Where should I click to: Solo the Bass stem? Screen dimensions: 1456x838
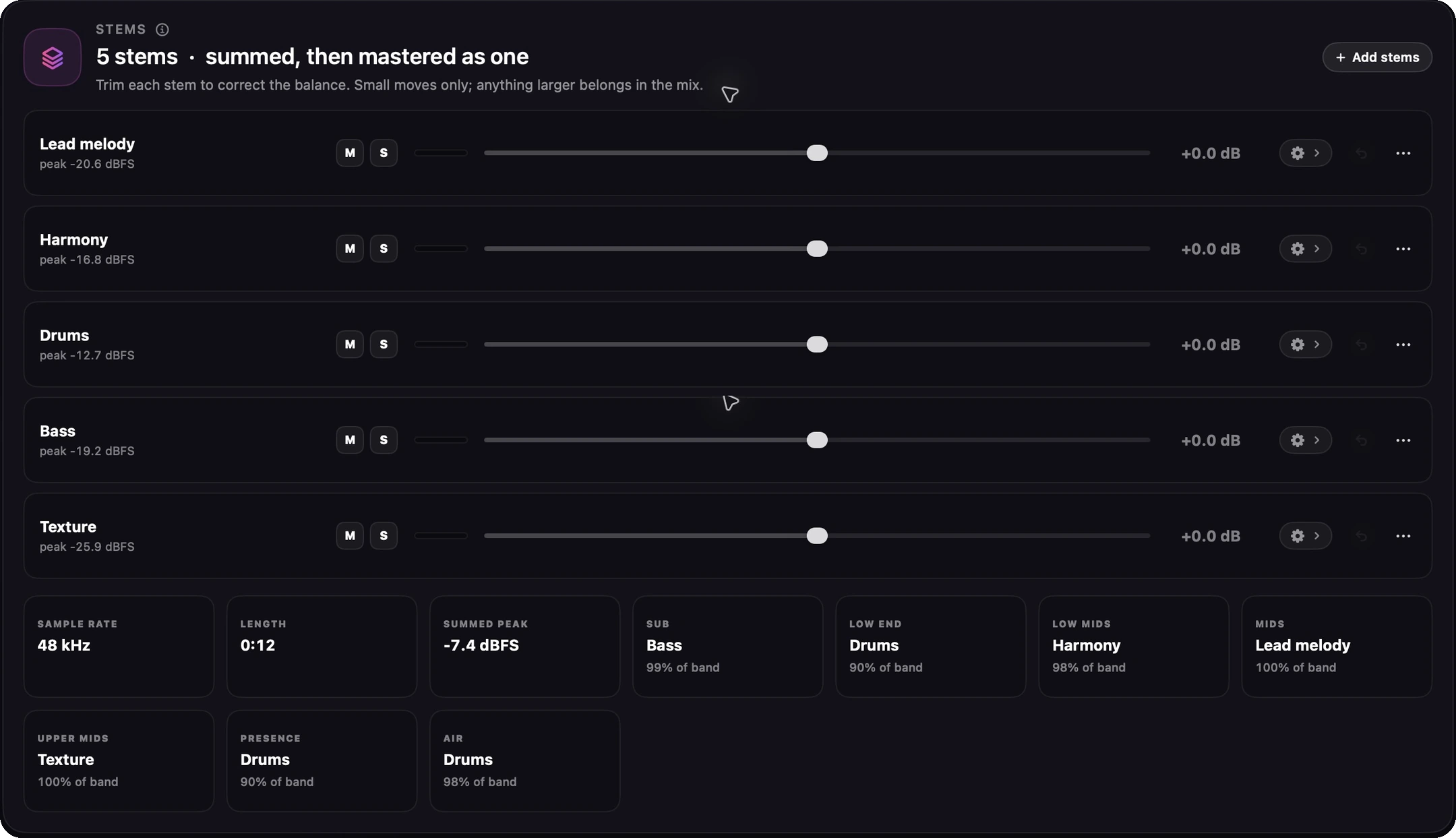click(x=384, y=440)
